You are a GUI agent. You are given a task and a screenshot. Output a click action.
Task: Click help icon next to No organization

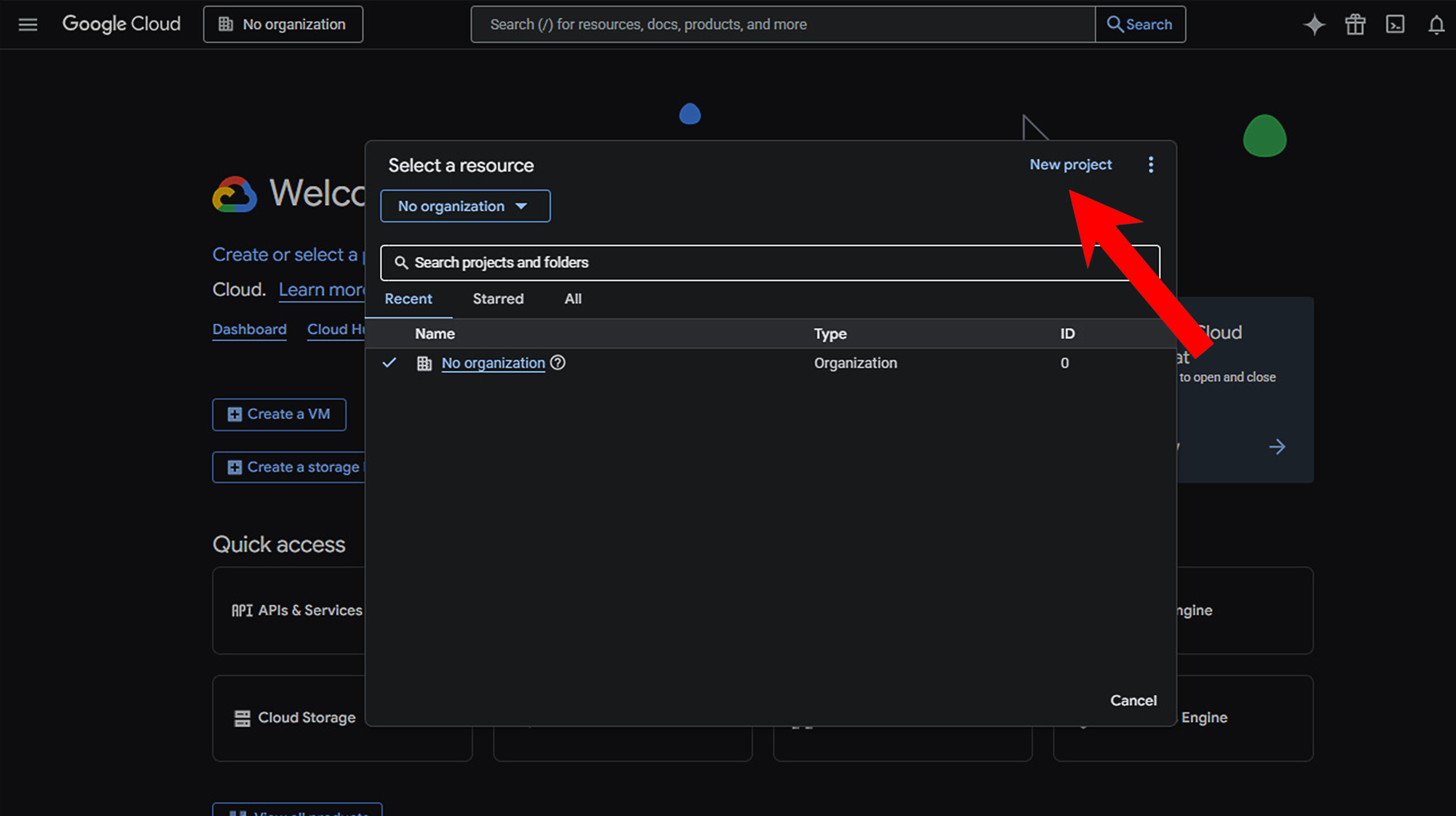coord(558,363)
